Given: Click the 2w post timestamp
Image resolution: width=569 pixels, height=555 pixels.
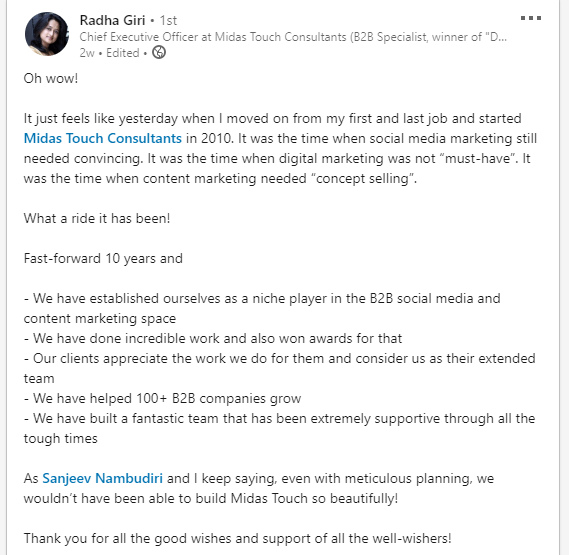Looking at the screenshot, I should pyautogui.click(x=87, y=53).
